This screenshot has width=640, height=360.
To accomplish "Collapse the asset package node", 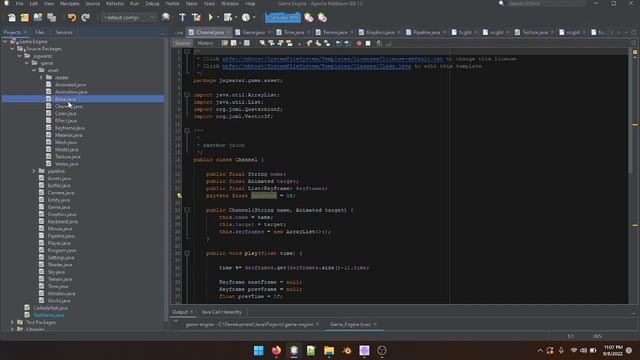I will 34,70.
